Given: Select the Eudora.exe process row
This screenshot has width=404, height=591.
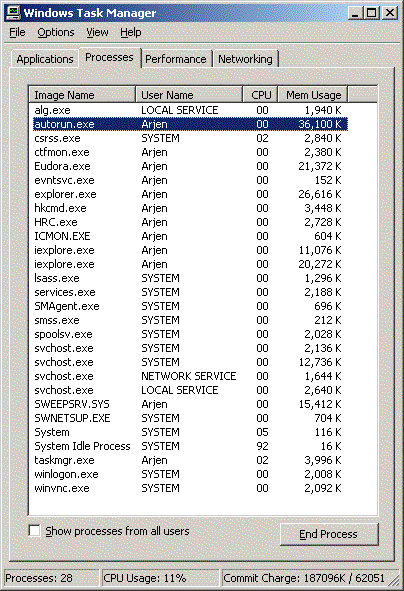Looking at the screenshot, I should (x=190, y=166).
